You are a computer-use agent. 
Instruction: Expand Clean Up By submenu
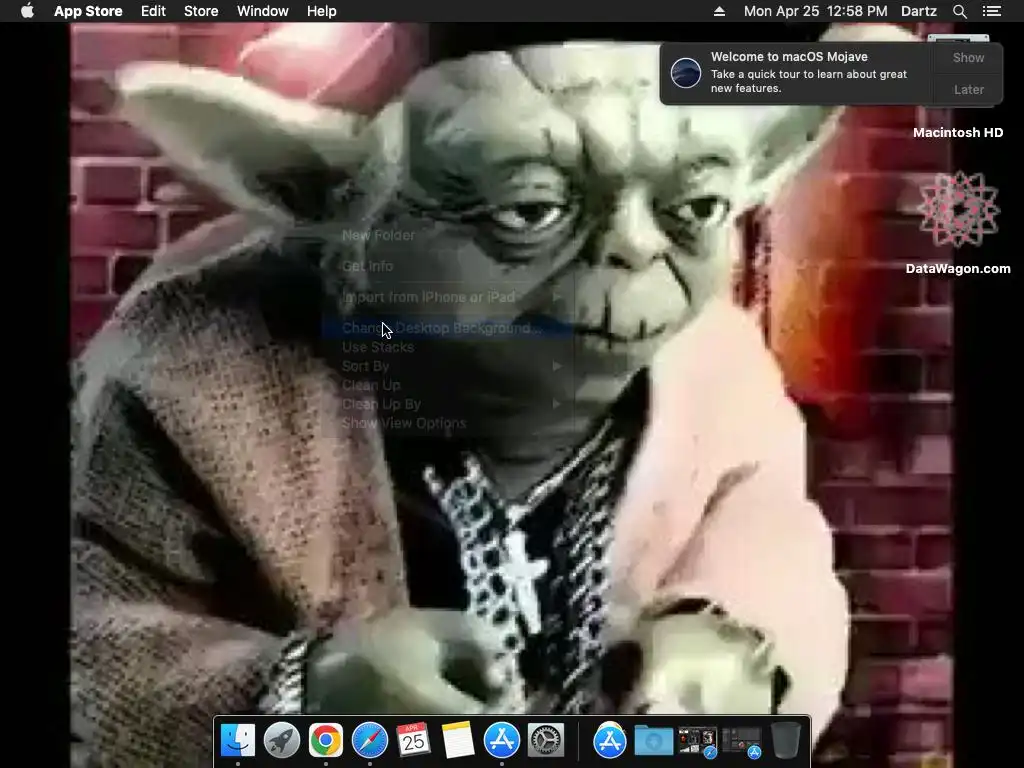(448, 404)
